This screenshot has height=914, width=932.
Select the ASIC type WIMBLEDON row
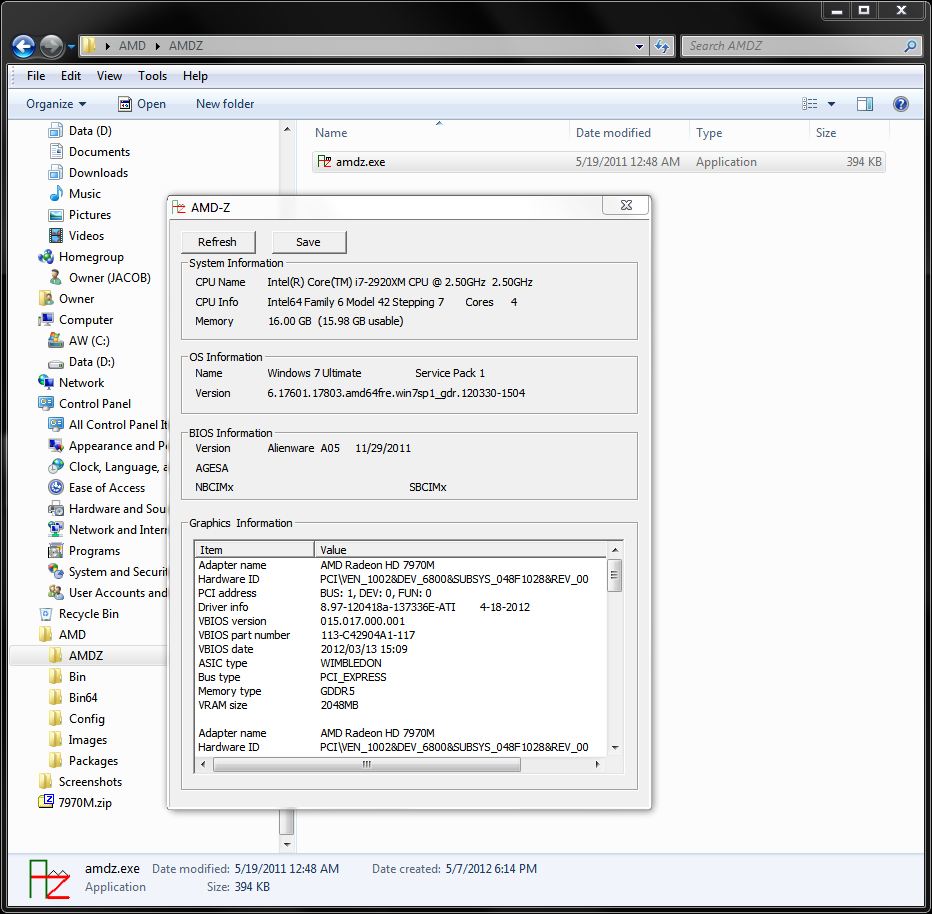pyautogui.click(x=401, y=663)
